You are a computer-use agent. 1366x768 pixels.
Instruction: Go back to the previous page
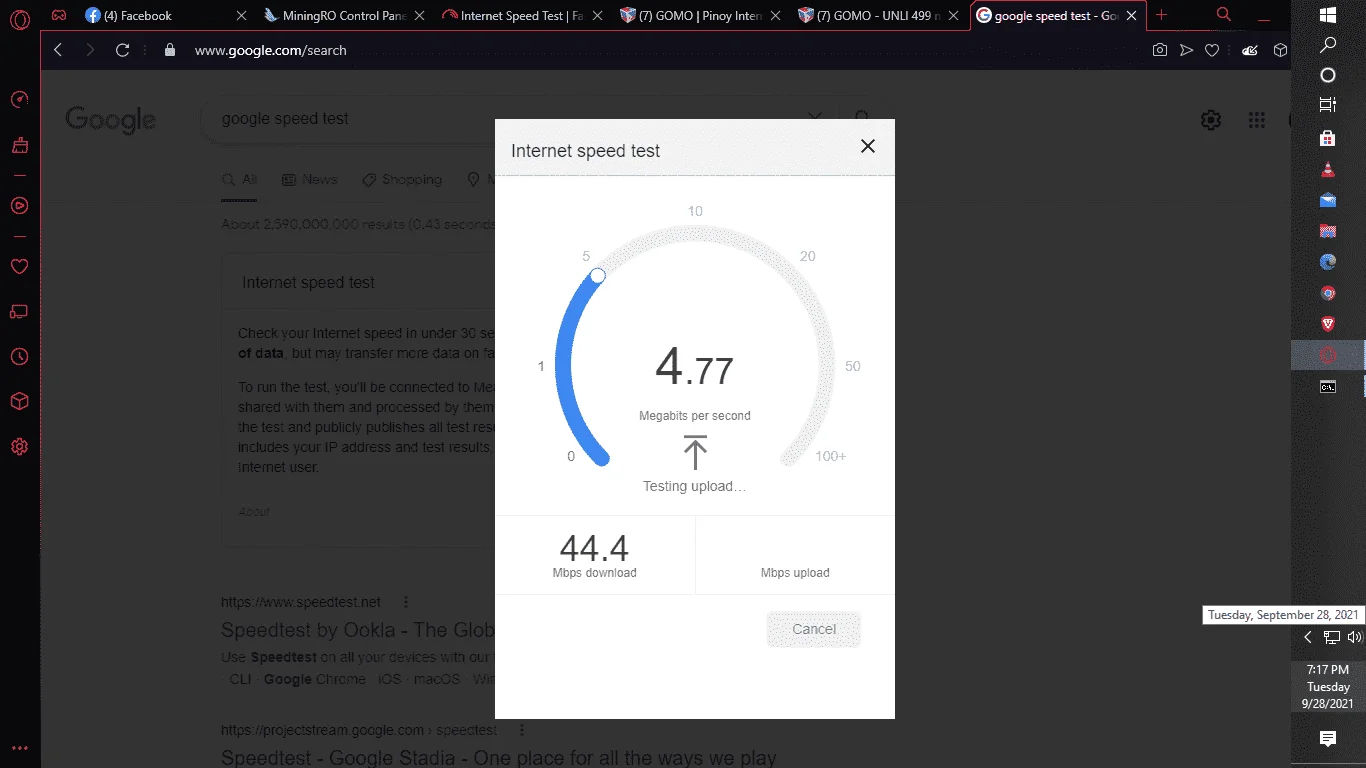coord(58,50)
